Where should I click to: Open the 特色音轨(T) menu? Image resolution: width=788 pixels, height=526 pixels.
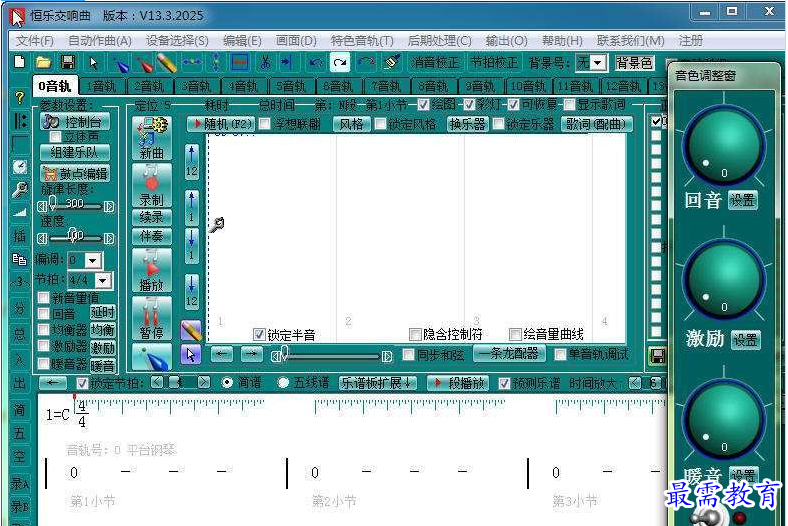pos(362,41)
